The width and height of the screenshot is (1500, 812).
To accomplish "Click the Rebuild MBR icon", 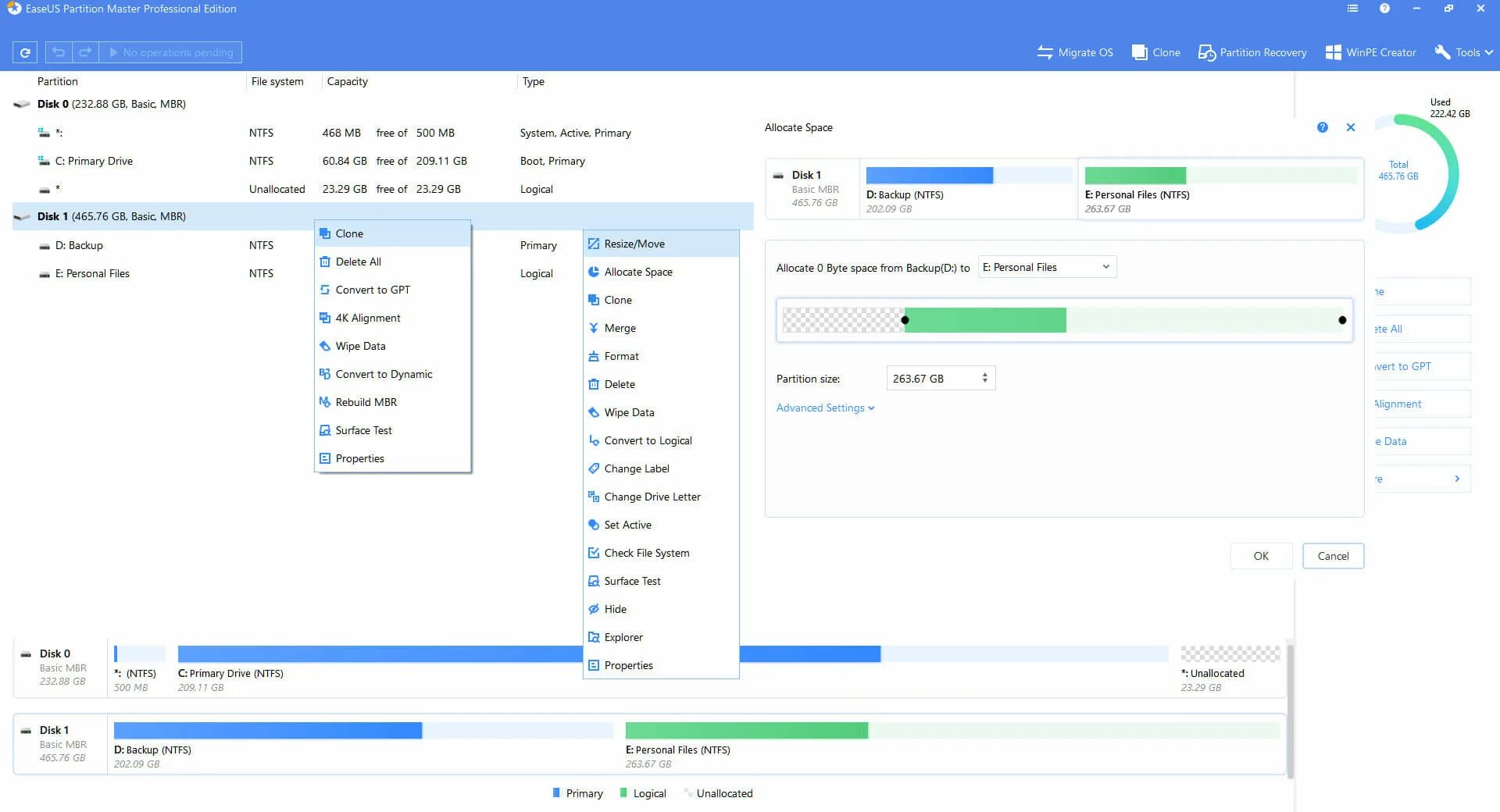I will [x=325, y=402].
